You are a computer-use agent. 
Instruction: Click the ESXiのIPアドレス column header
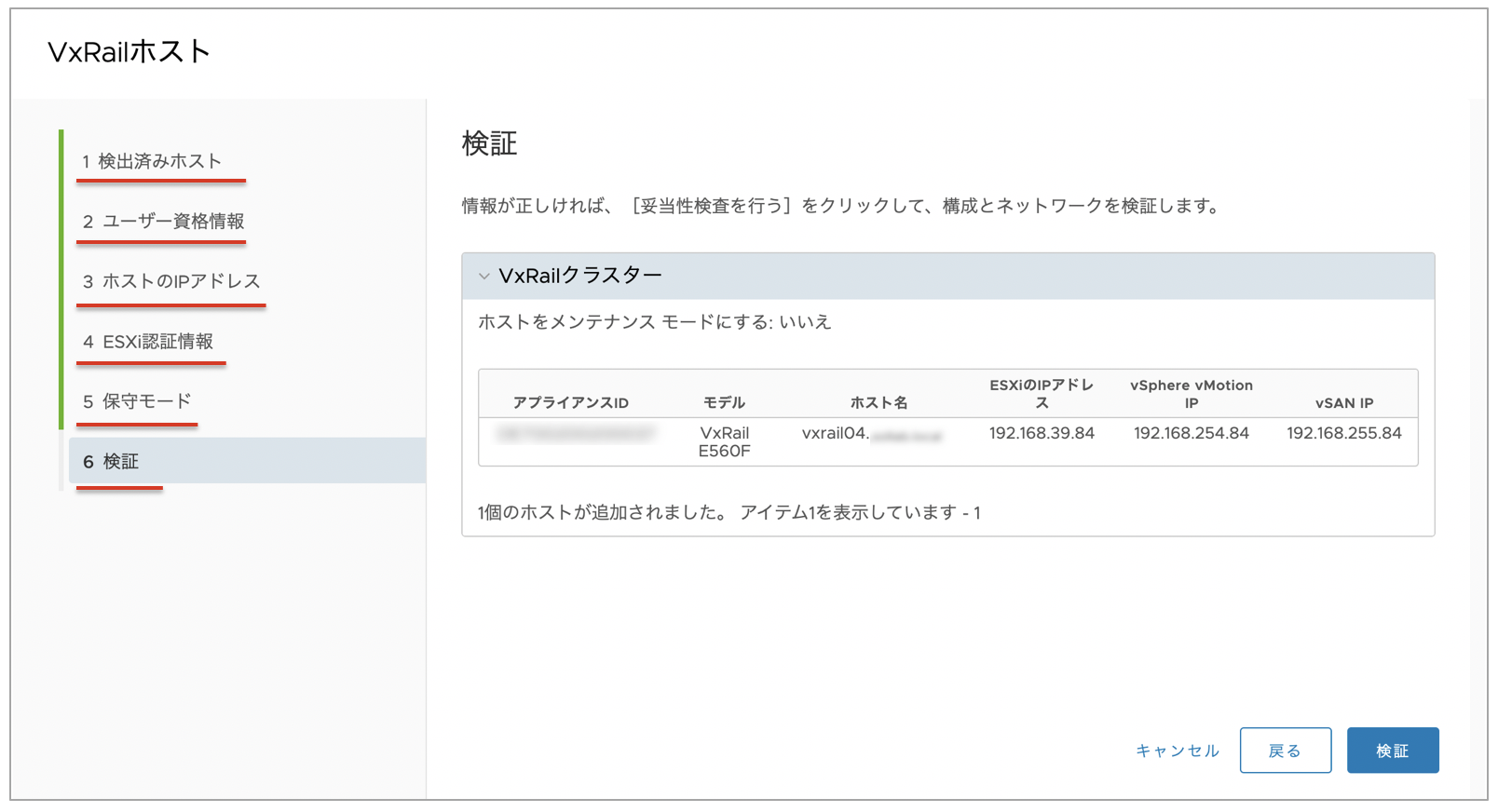(x=1042, y=394)
